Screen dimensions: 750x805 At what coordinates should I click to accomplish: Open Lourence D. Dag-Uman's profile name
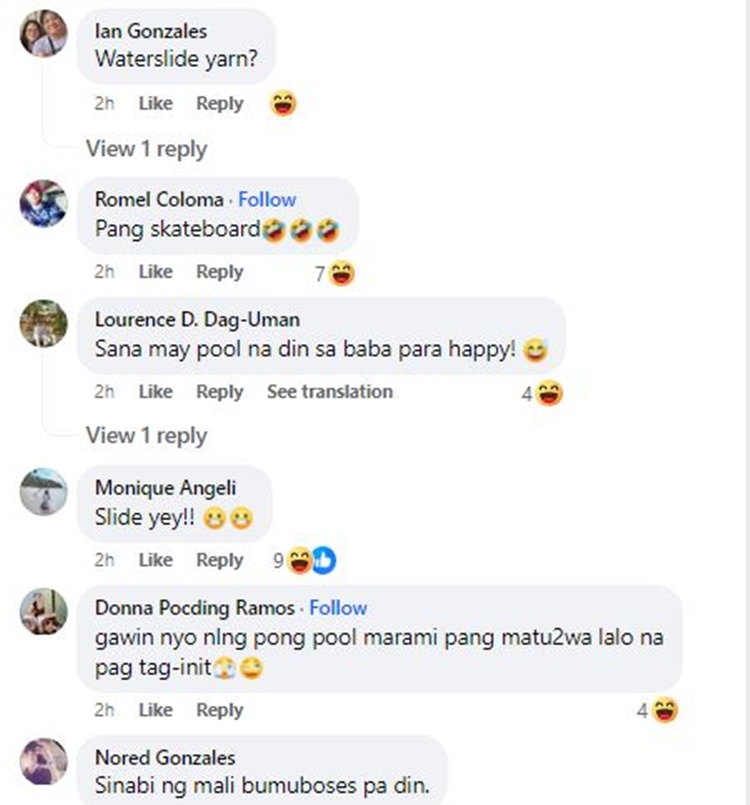tap(197, 319)
